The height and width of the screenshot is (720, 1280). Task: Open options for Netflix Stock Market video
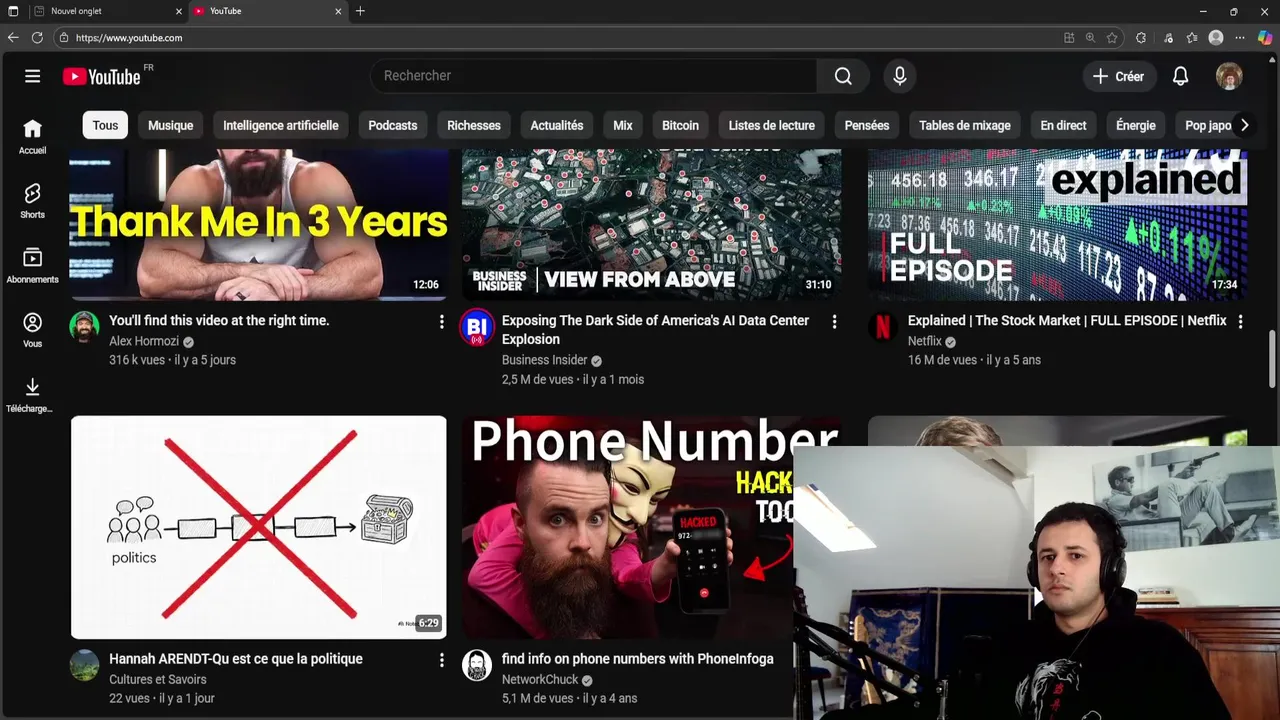pyautogui.click(x=1240, y=321)
